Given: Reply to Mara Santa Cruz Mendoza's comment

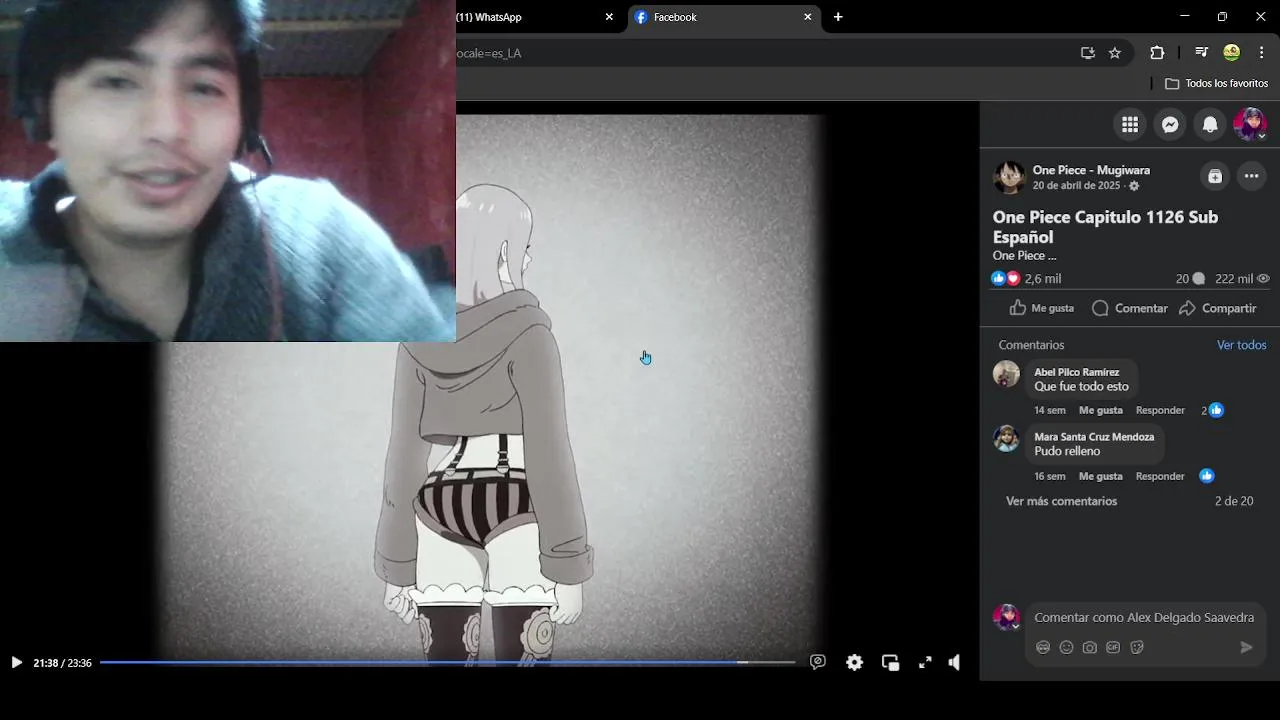Looking at the screenshot, I should [x=1160, y=476].
